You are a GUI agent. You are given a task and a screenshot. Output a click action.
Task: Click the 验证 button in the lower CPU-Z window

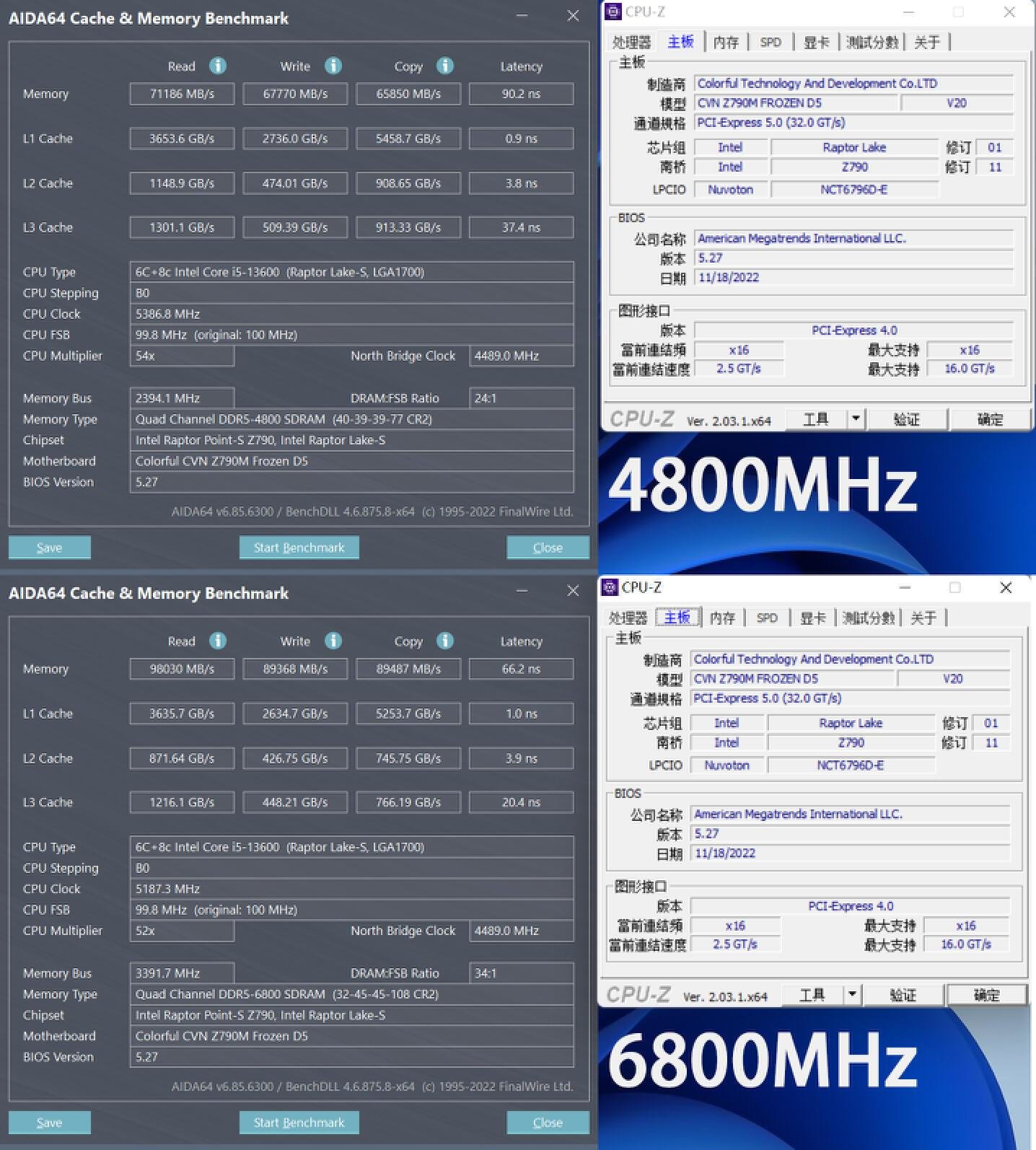(x=903, y=994)
